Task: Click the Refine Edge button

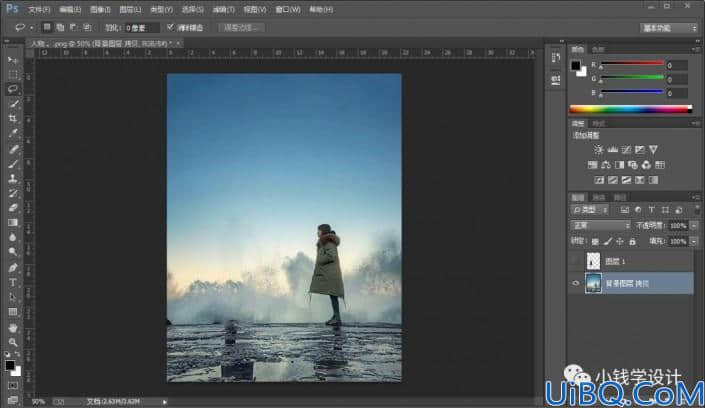Action: tap(241, 27)
